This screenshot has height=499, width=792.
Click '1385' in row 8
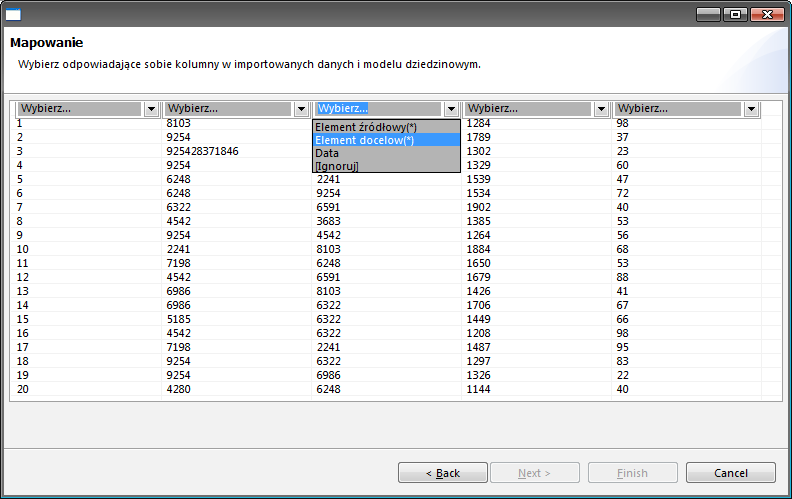[478, 221]
